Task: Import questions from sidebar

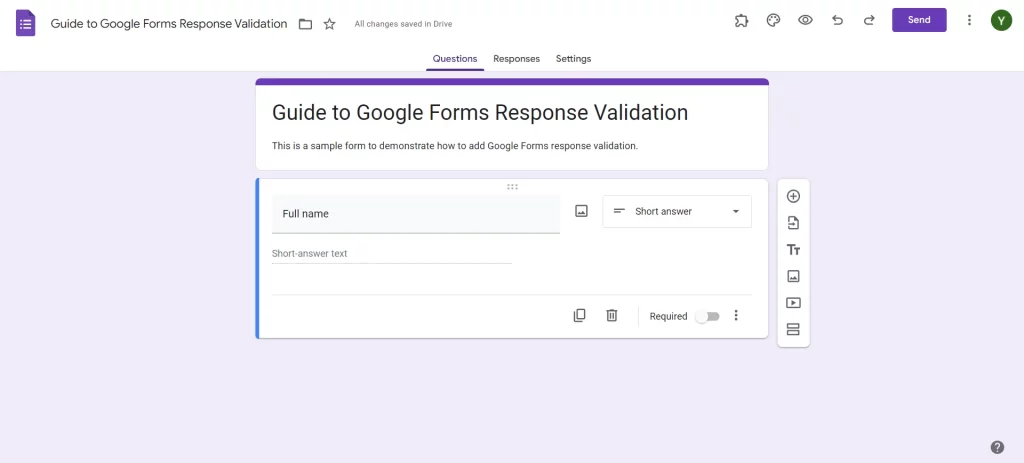Action: point(793,223)
